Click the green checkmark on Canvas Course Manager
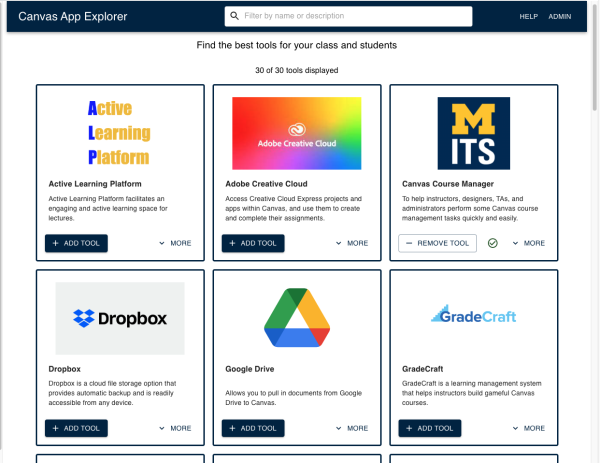Viewport: 600px width, 463px height. (x=492, y=243)
